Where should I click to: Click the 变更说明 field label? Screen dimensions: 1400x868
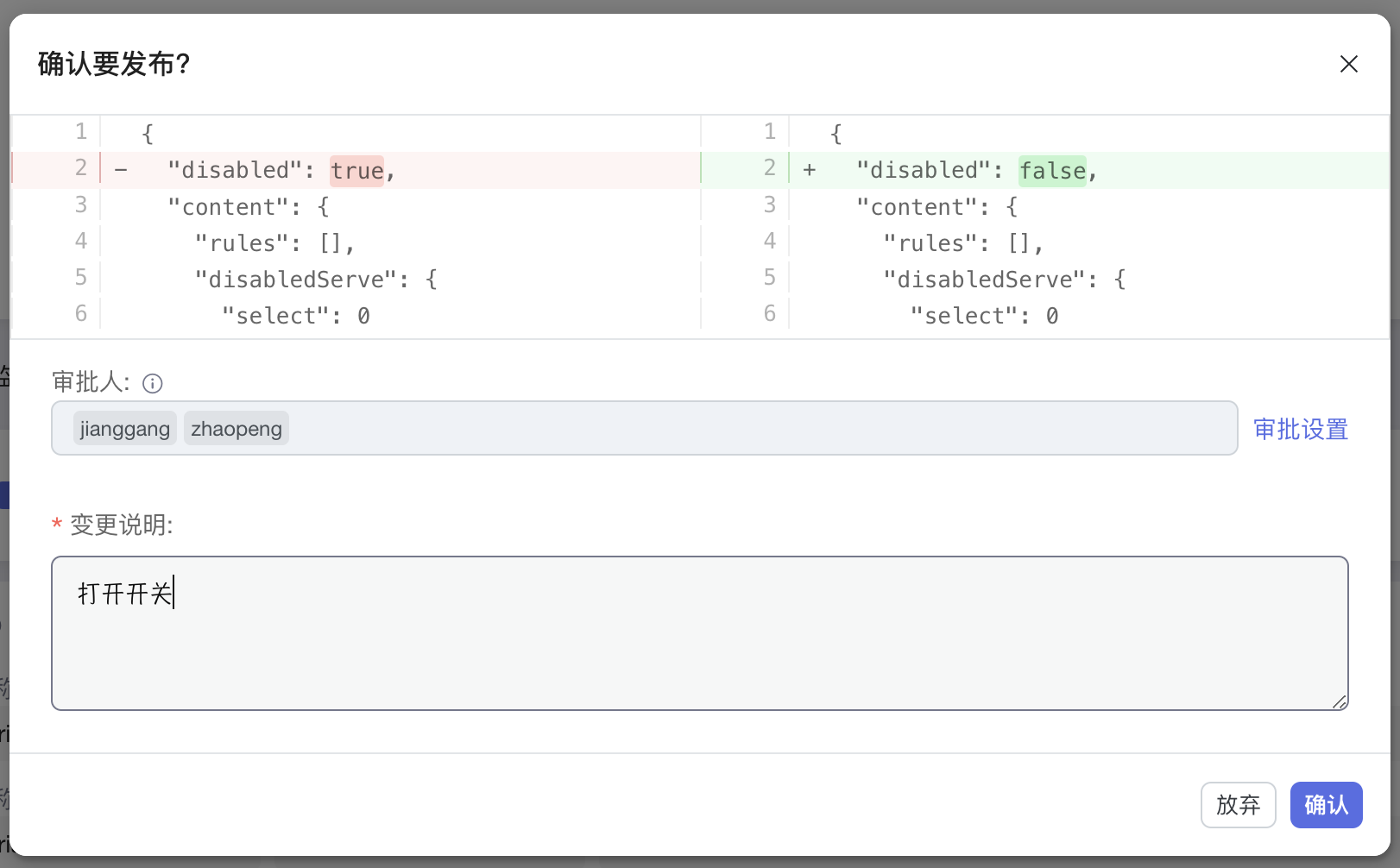[121, 525]
